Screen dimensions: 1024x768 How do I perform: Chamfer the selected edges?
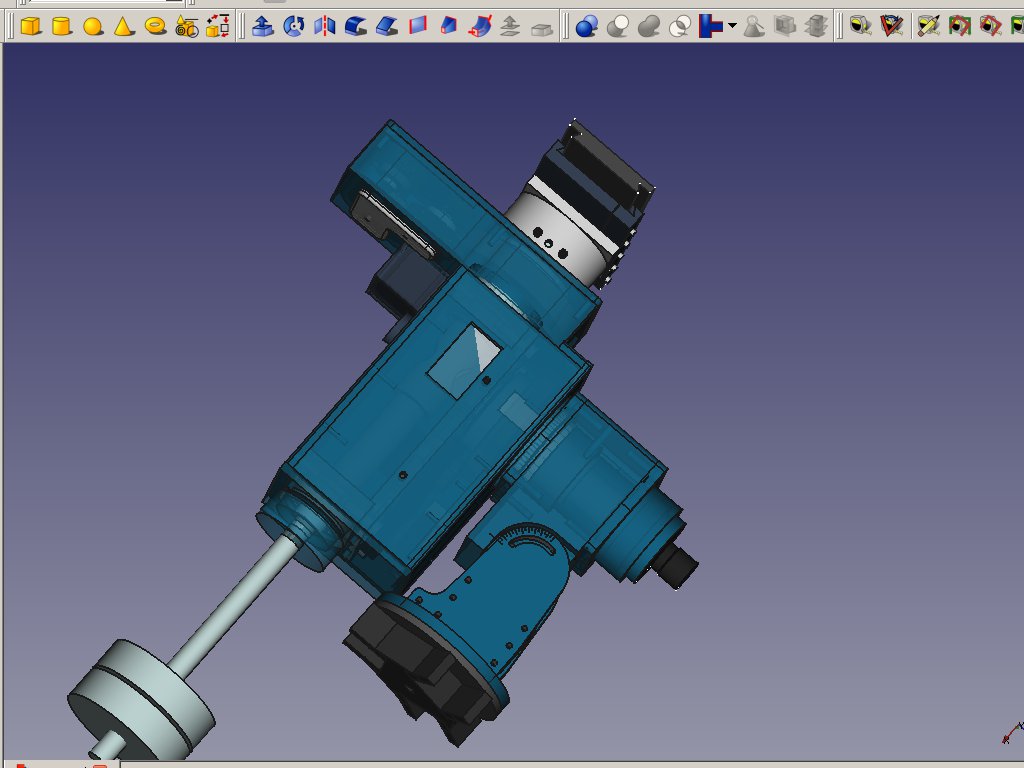point(387,26)
